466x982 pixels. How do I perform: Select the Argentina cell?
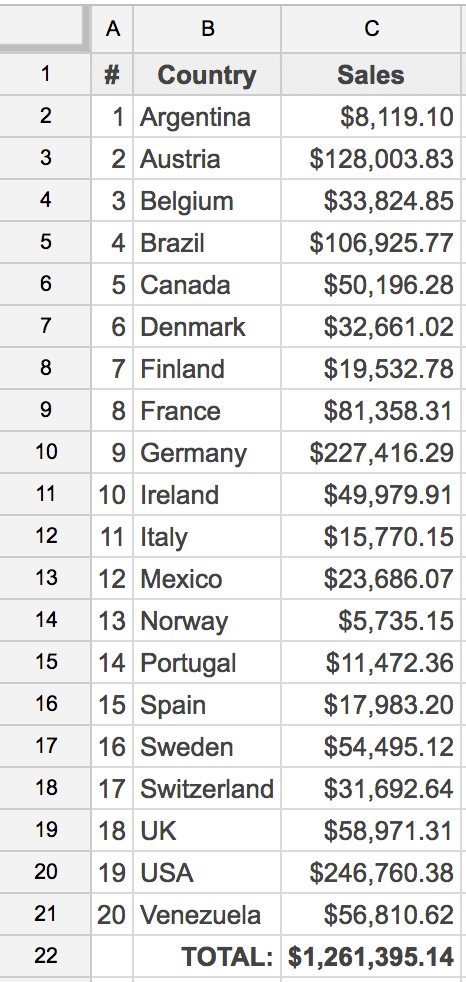207,116
